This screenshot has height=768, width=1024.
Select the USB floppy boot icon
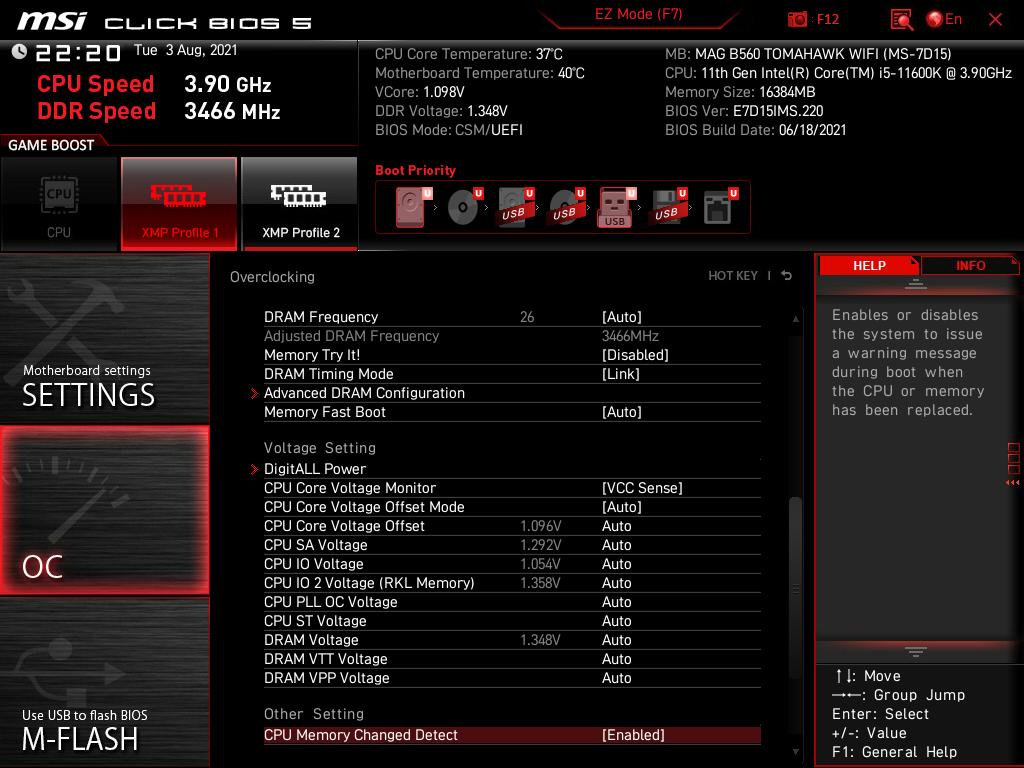(668, 207)
